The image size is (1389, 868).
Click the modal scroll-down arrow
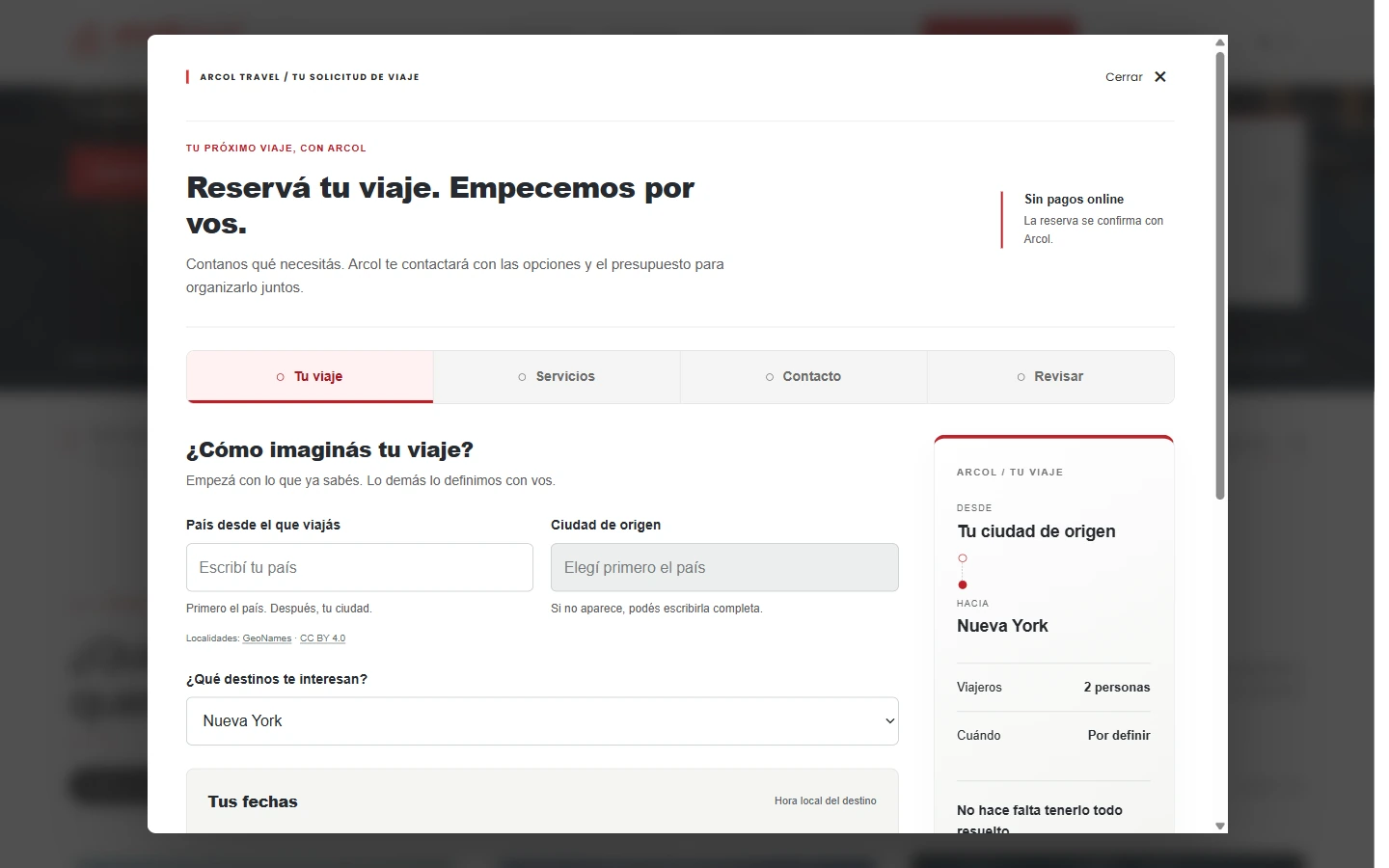tap(1220, 827)
